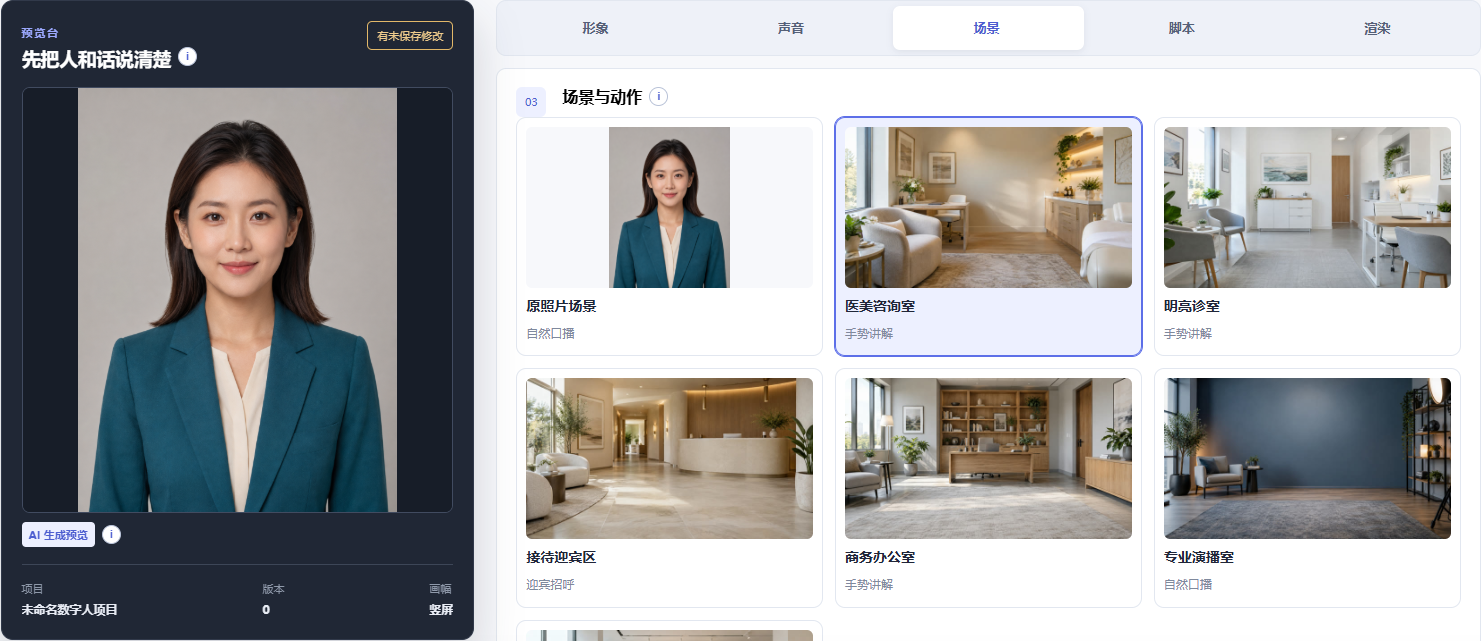Click the 场景与动作 section heading
This screenshot has width=1481, height=641.
[x=600, y=97]
